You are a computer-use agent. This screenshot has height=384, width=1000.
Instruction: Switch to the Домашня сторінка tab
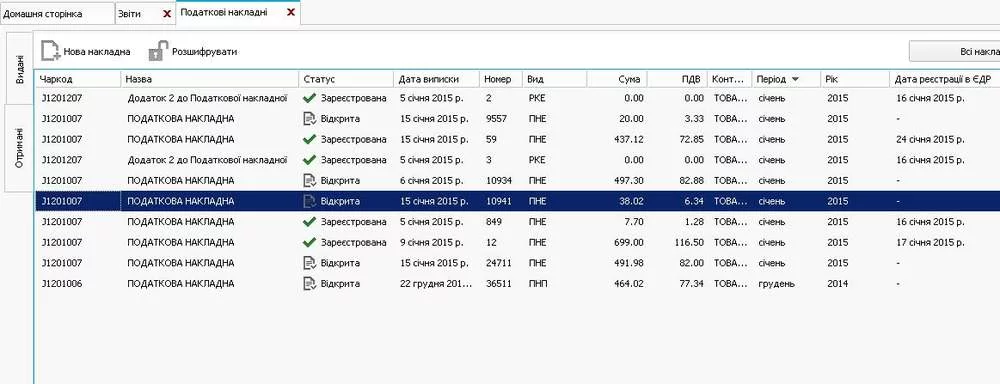pos(57,13)
